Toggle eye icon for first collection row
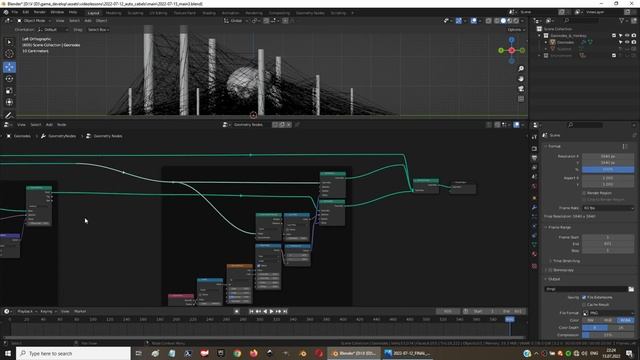Screen dimensions: 640x360 pos(627,36)
